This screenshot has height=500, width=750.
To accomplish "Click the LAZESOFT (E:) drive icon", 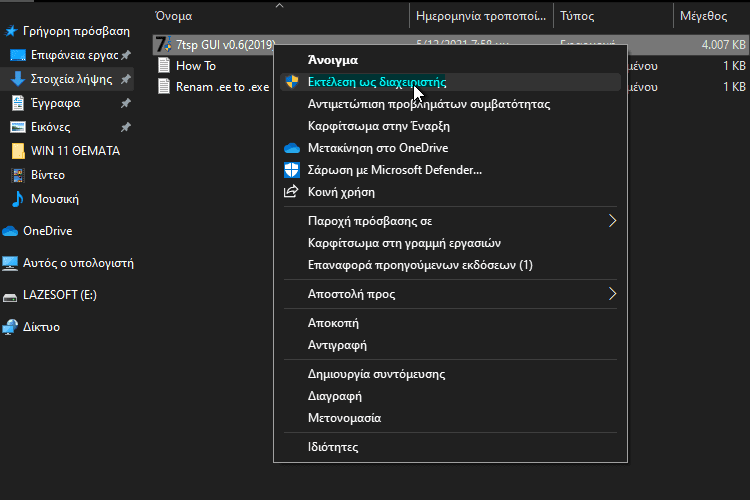I will click(10, 297).
